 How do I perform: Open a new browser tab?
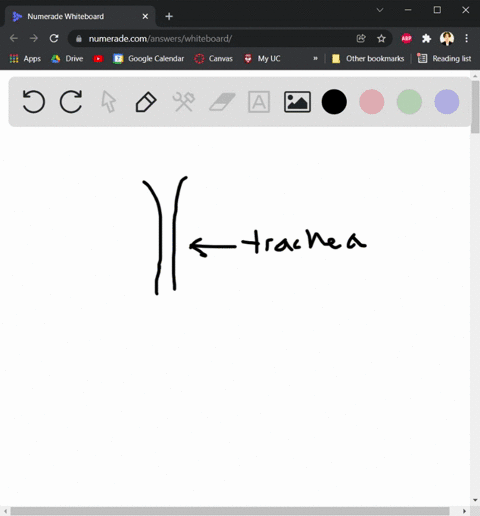169,16
